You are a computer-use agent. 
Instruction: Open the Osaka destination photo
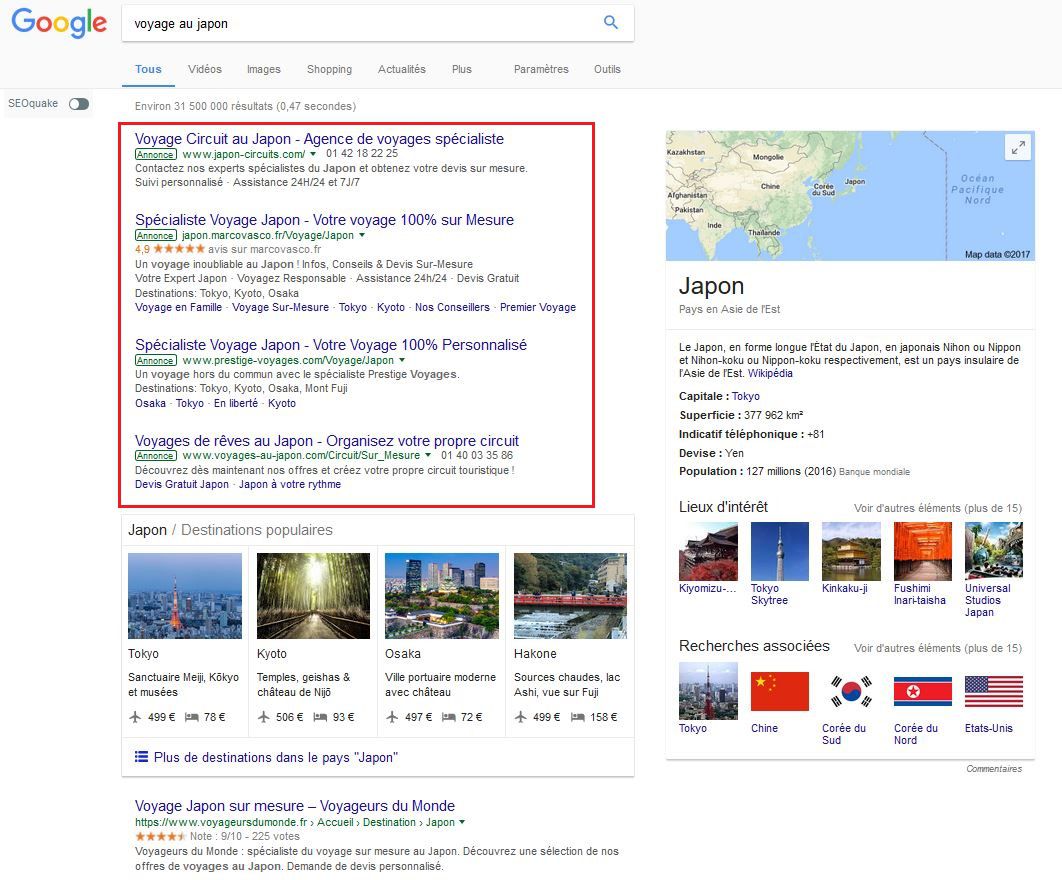(442, 596)
